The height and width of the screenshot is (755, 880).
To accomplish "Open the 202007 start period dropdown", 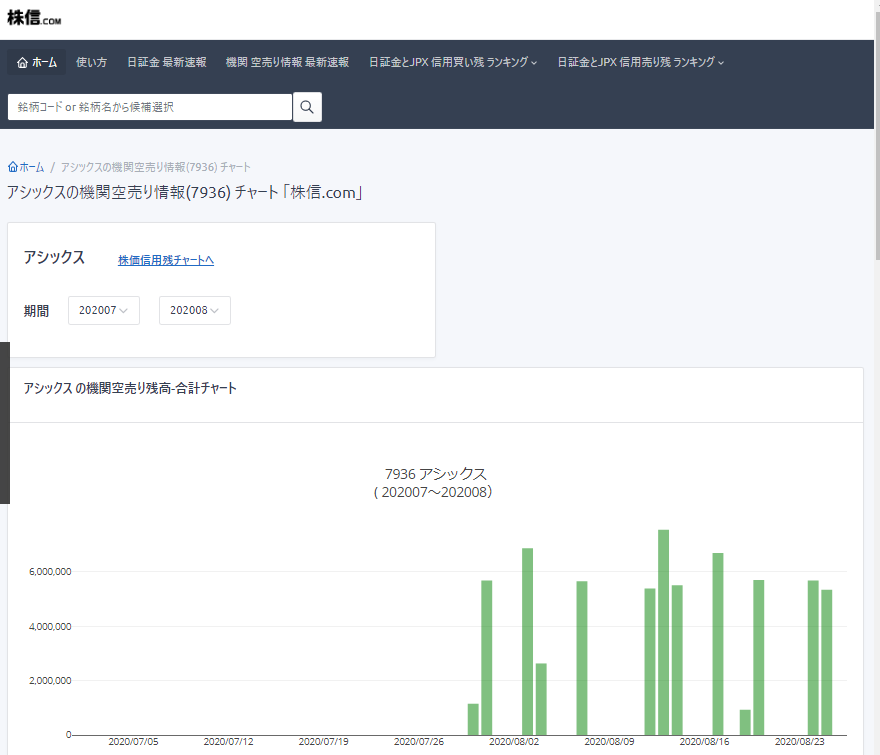I will coord(103,311).
